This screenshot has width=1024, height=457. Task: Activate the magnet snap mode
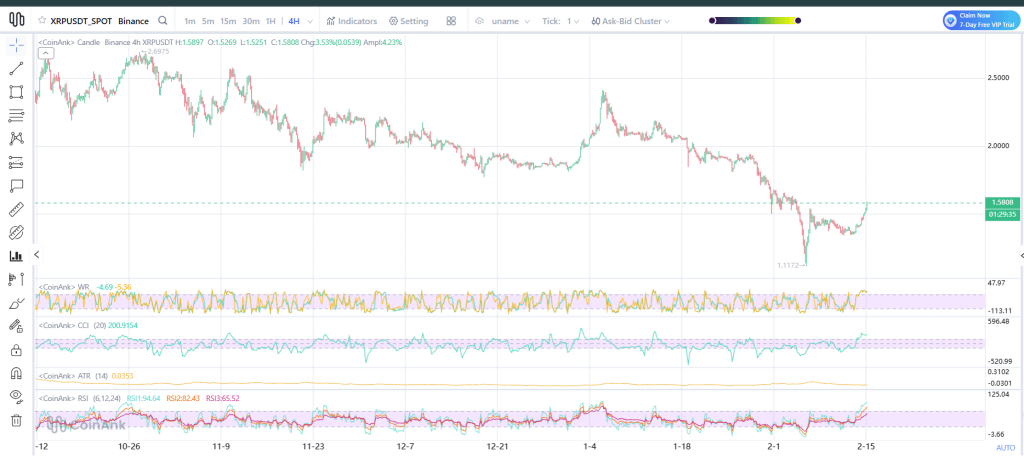16,373
